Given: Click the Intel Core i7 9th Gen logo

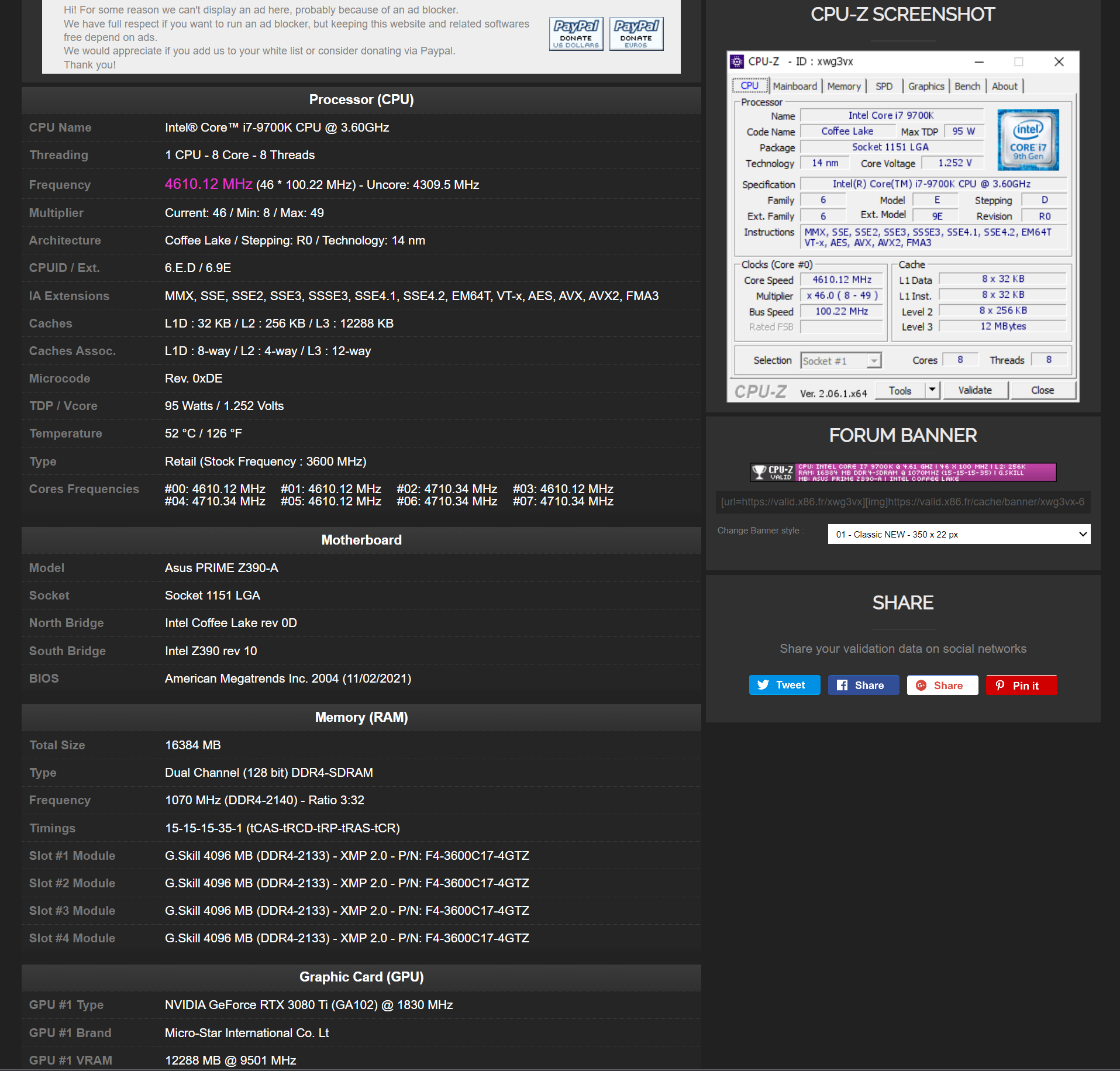Looking at the screenshot, I should tap(1028, 140).
